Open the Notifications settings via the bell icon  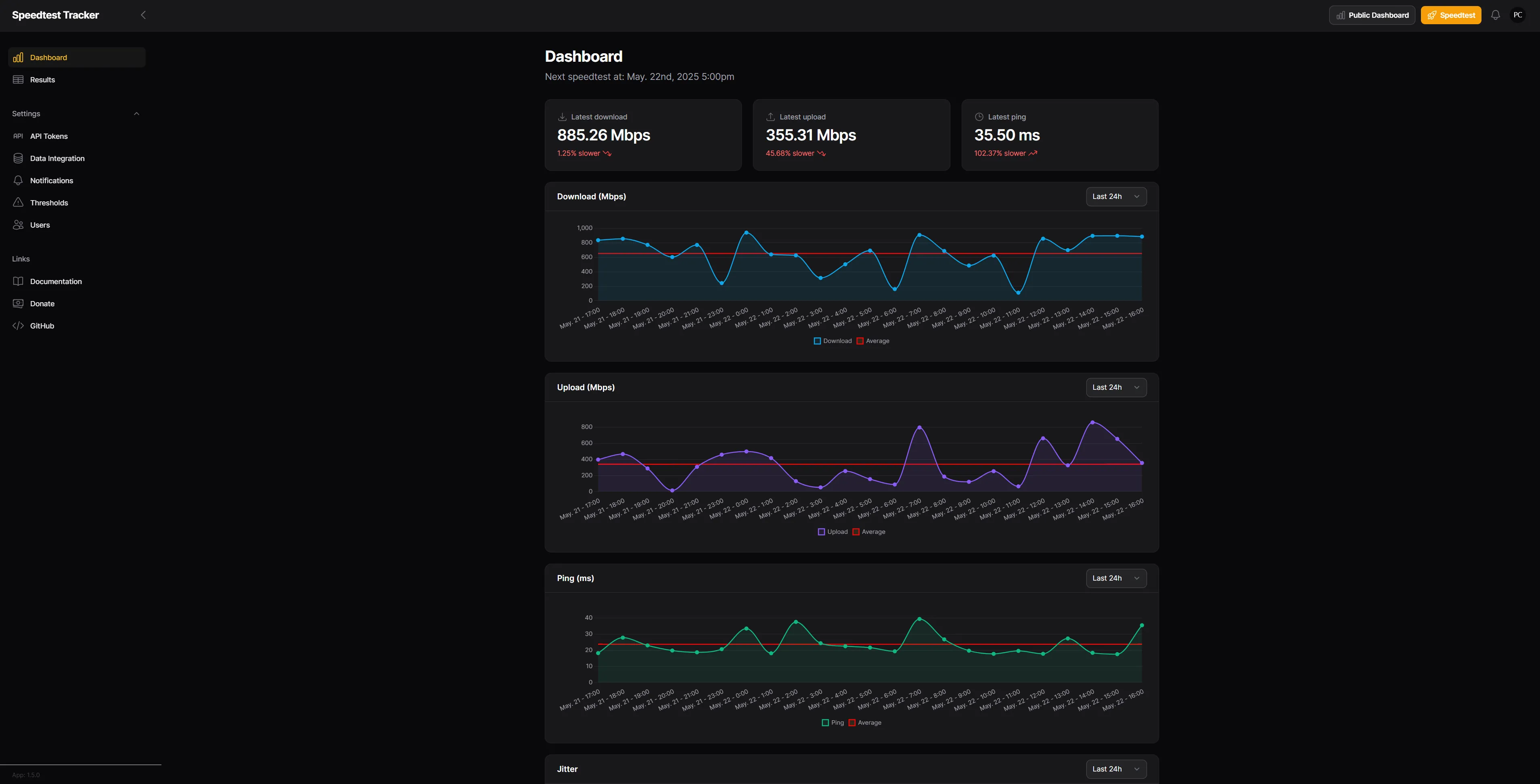18,180
